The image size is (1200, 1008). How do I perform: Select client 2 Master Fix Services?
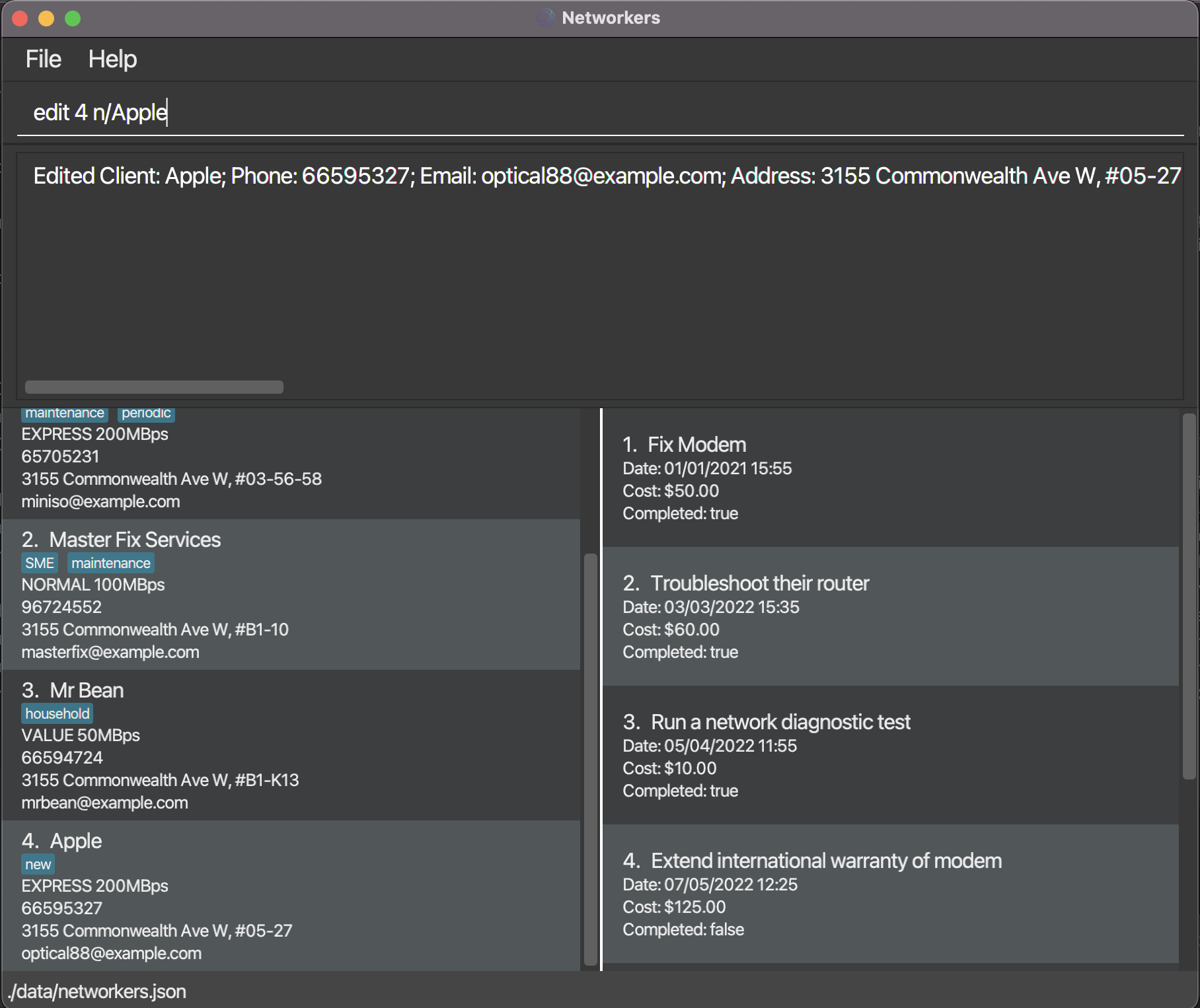coord(291,594)
